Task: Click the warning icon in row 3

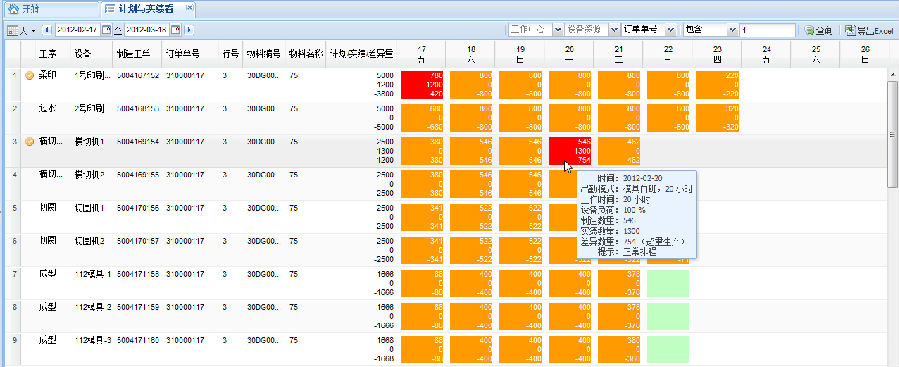Action: (x=30, y=141)
